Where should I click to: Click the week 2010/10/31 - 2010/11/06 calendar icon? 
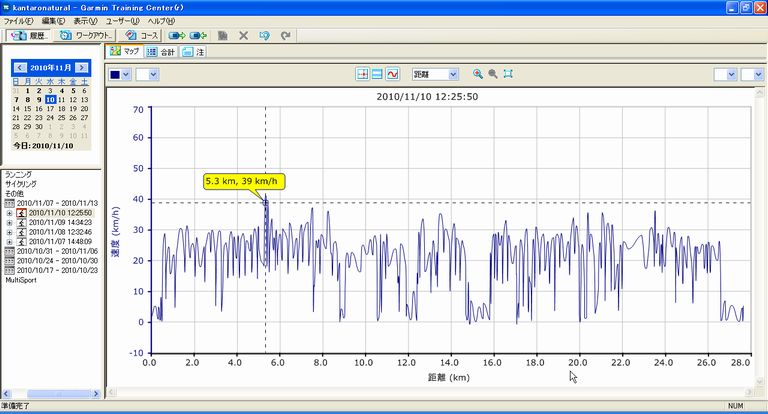click(9, 251)
